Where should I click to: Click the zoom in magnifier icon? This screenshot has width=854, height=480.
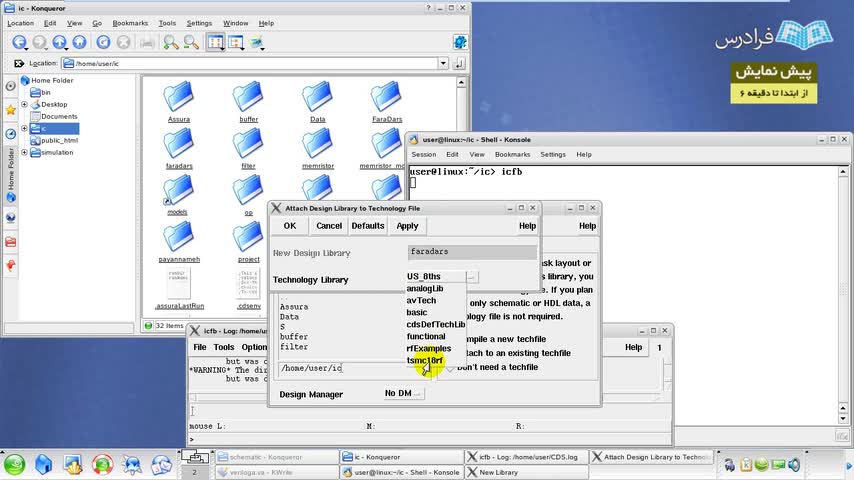point(171,42)
